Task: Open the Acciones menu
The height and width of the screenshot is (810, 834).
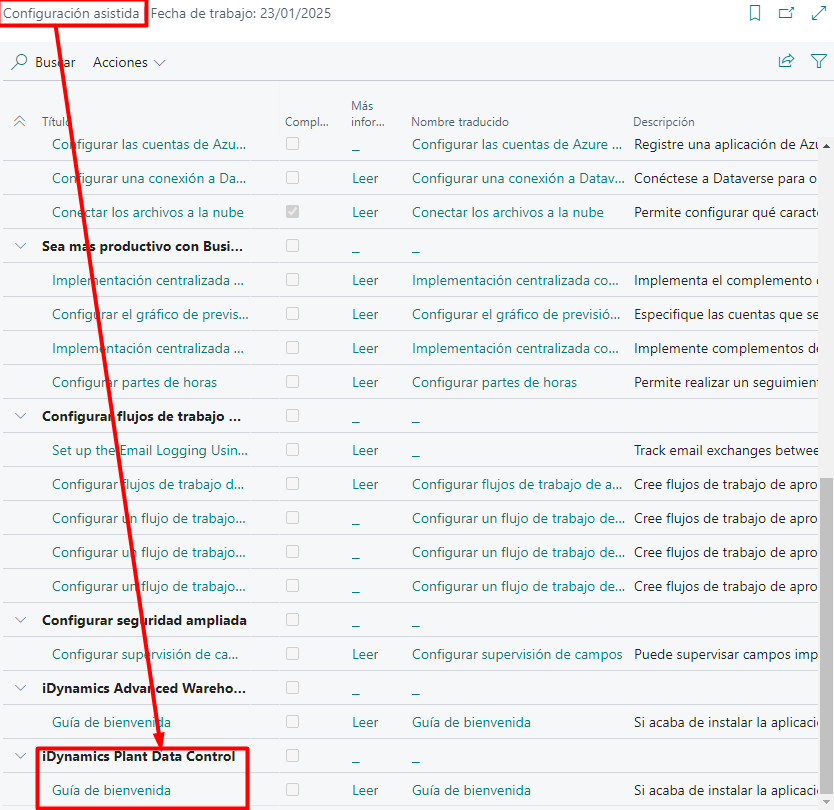Action: (129, 62)
